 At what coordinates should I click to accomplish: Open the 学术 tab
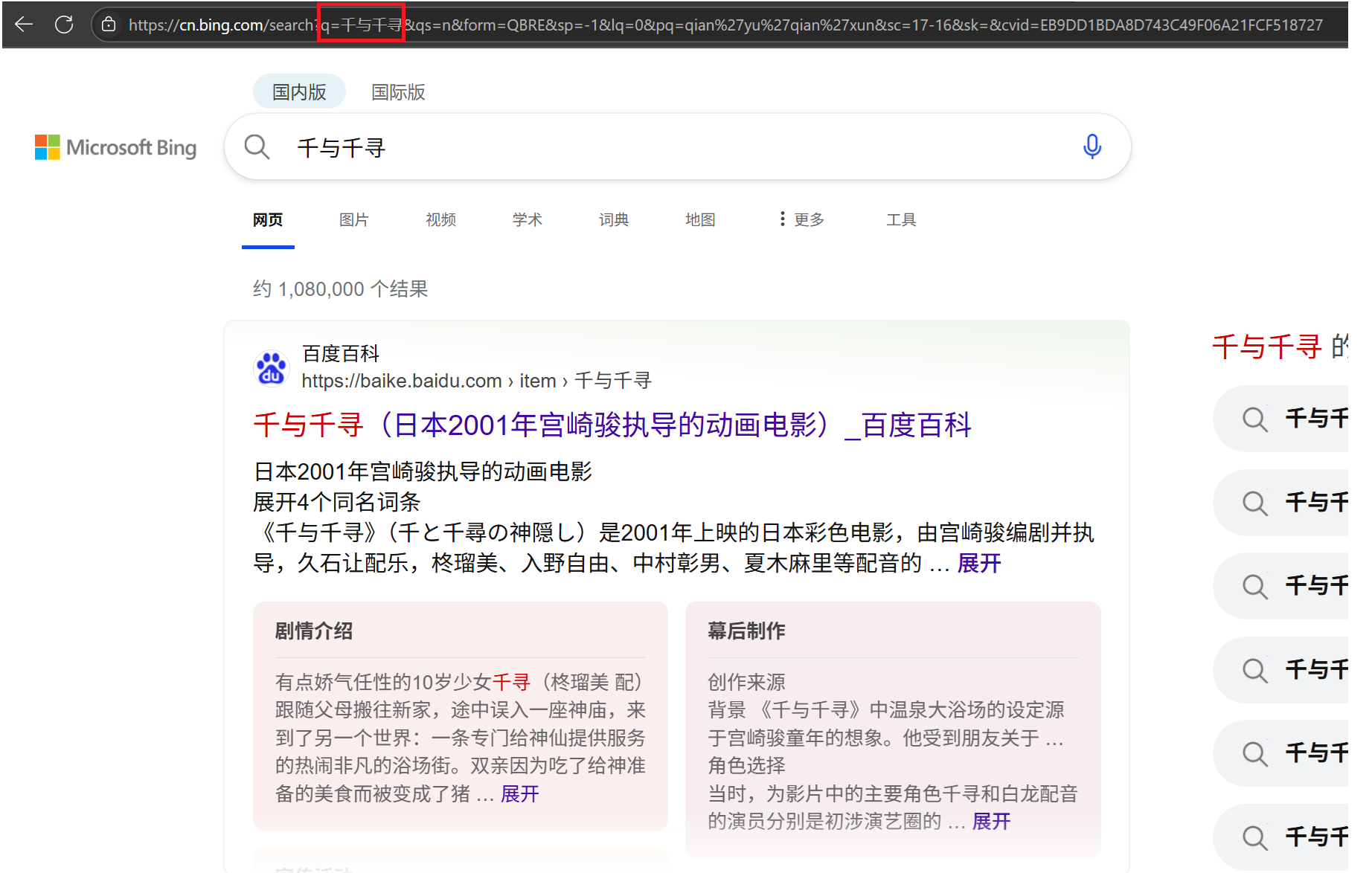[x=527, y=219]
